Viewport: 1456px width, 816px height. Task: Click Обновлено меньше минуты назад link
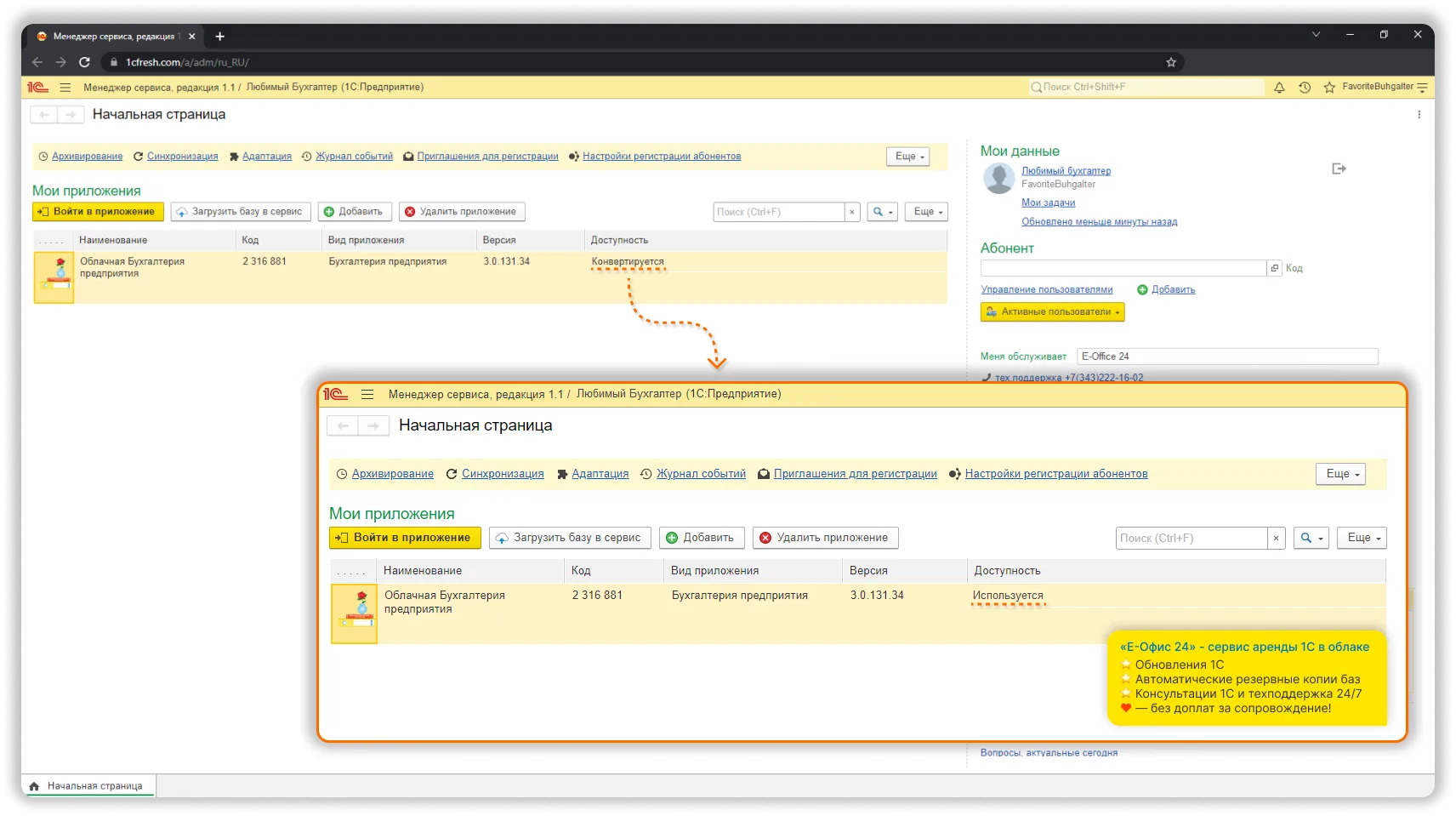coord(1099,222)
